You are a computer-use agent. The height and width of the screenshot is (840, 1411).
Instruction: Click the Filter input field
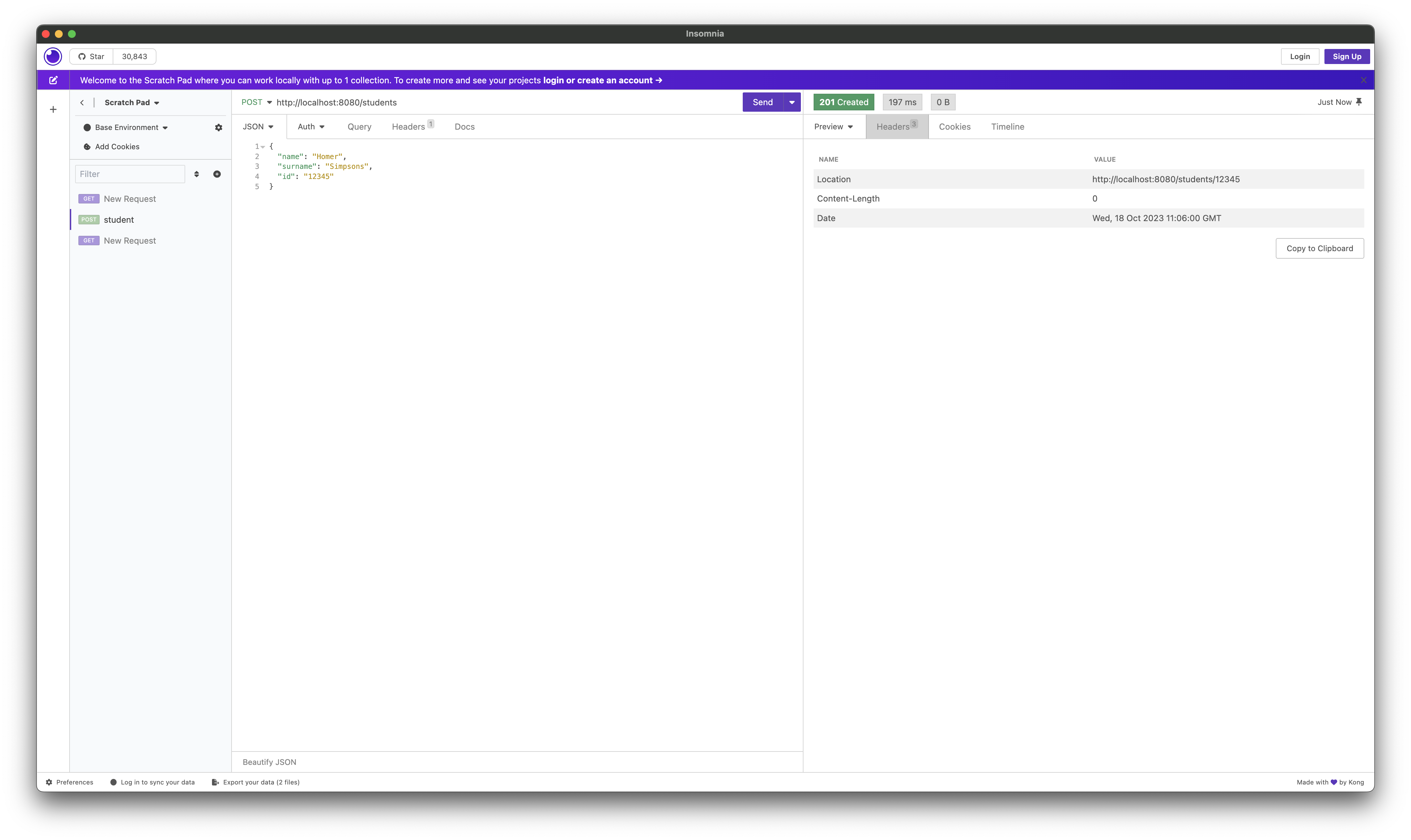pyautogui.click(x=130, y=174)
